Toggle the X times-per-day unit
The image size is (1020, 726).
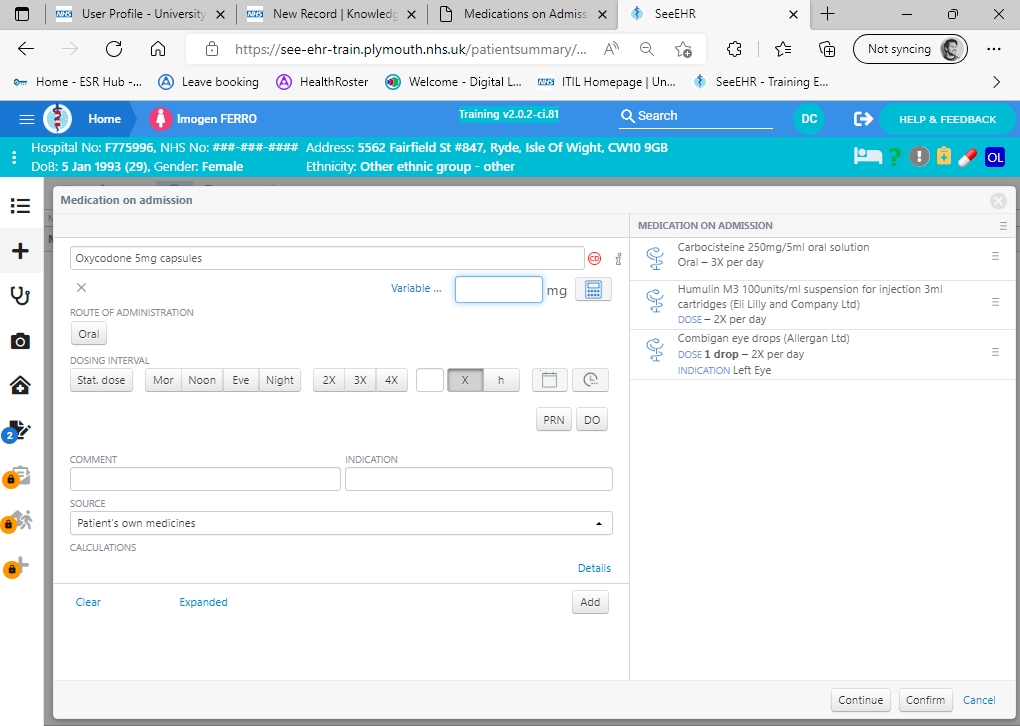coord(465,380)
